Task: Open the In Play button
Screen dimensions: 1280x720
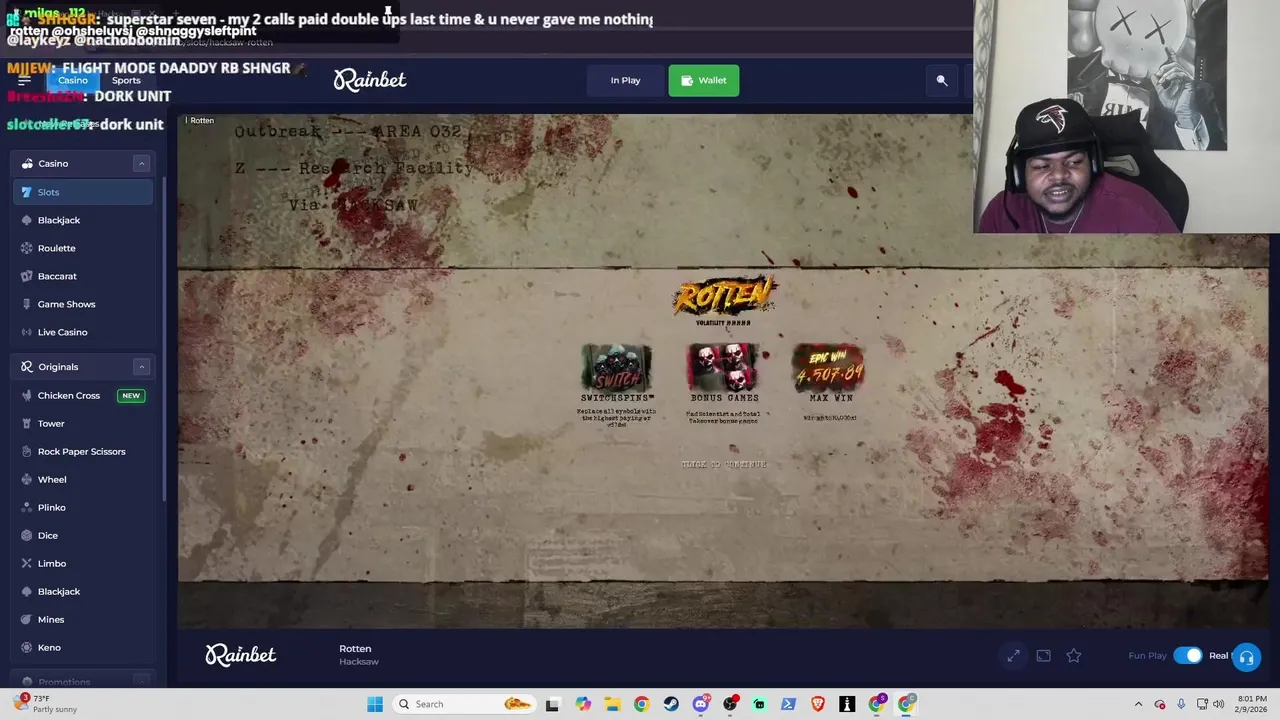Action: tap(625, 80)
